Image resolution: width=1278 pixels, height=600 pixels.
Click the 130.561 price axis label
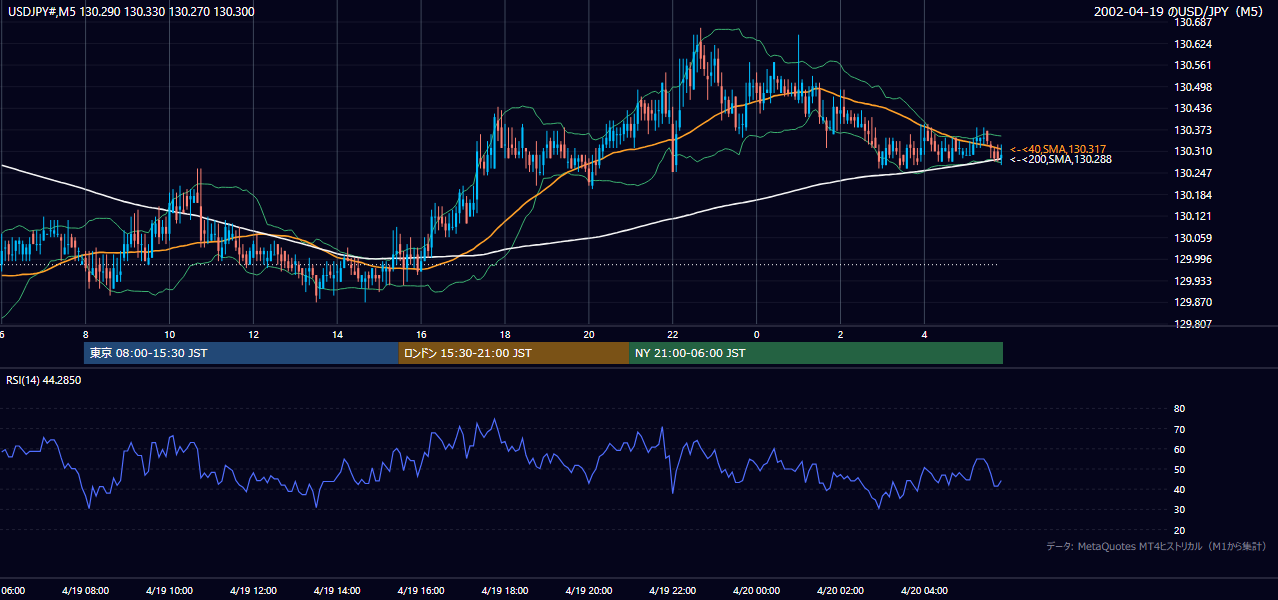(1192, 66)
